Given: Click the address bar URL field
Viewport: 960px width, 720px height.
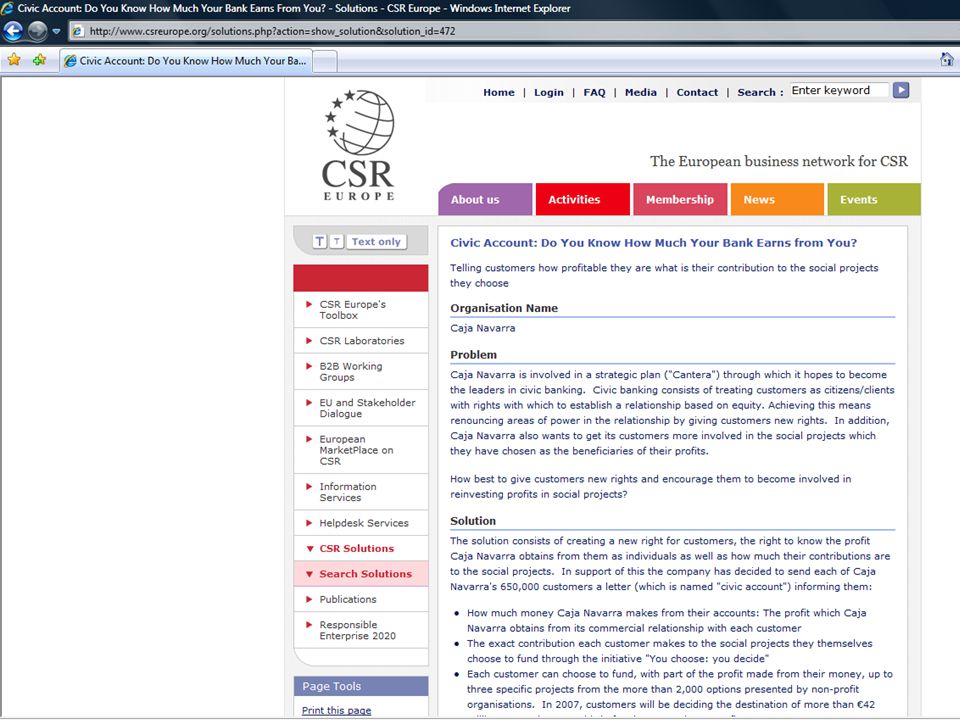Looking at the screenshot, I should click(514, 31).
